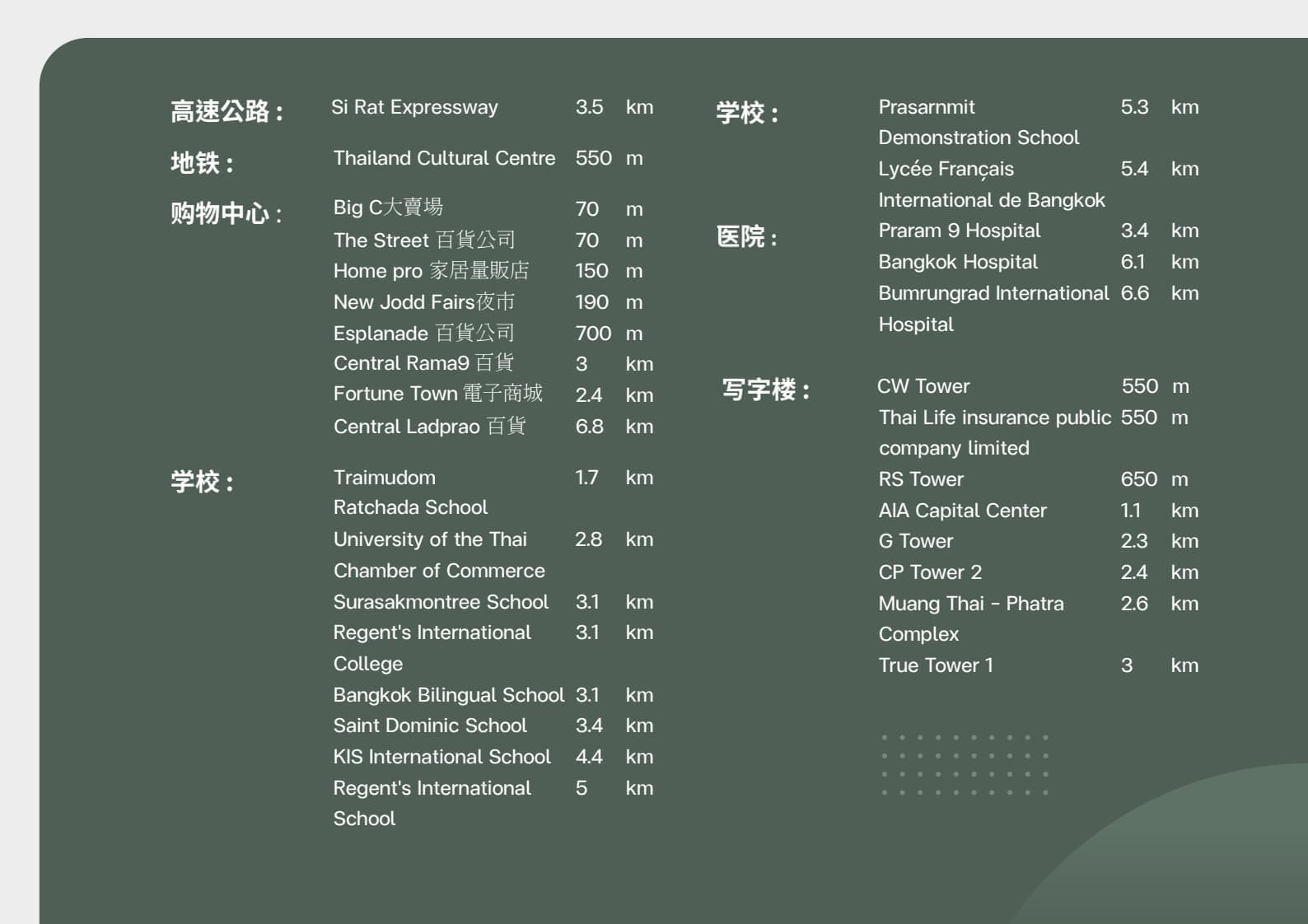The height and width of the screenshot is (924, 1308).
Task: Select G Tower entry
Action: pyautogui.click(x=916, y=541)
